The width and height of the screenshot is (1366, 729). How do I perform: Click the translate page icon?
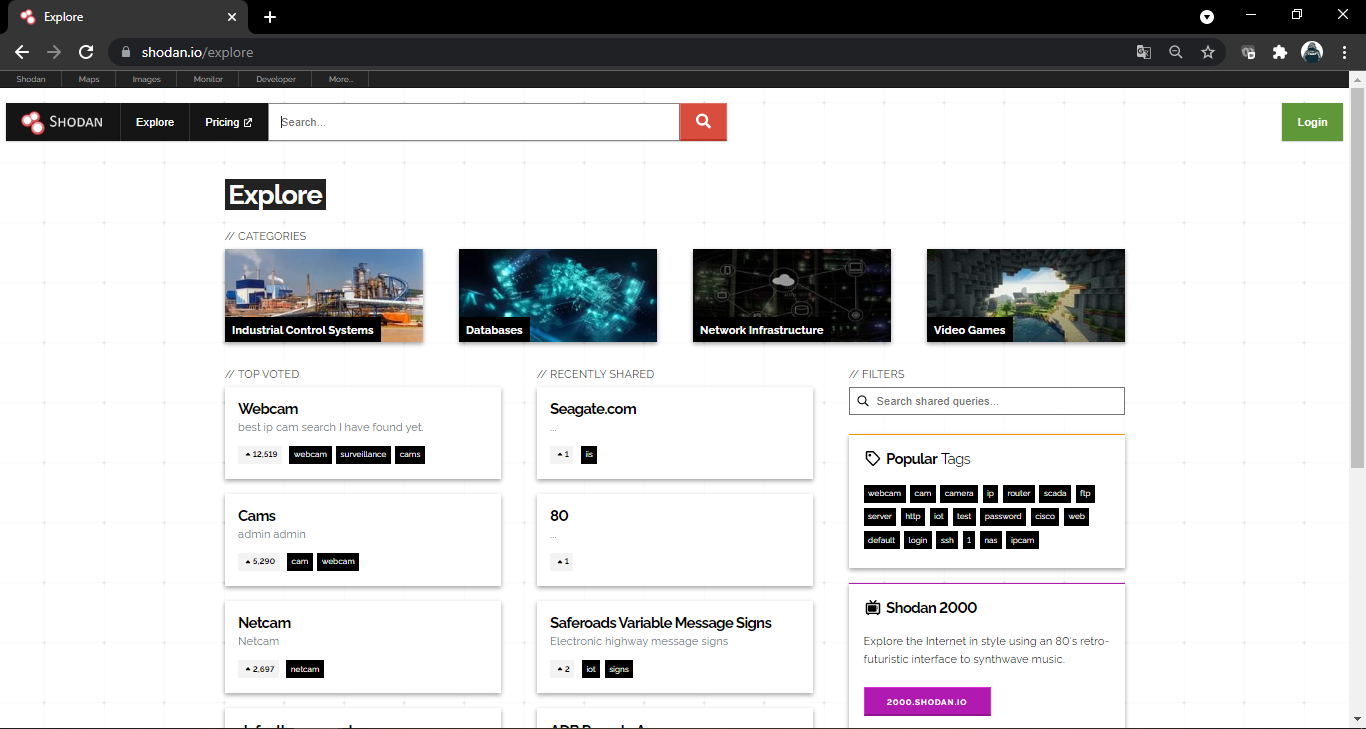coord(1144,52)
